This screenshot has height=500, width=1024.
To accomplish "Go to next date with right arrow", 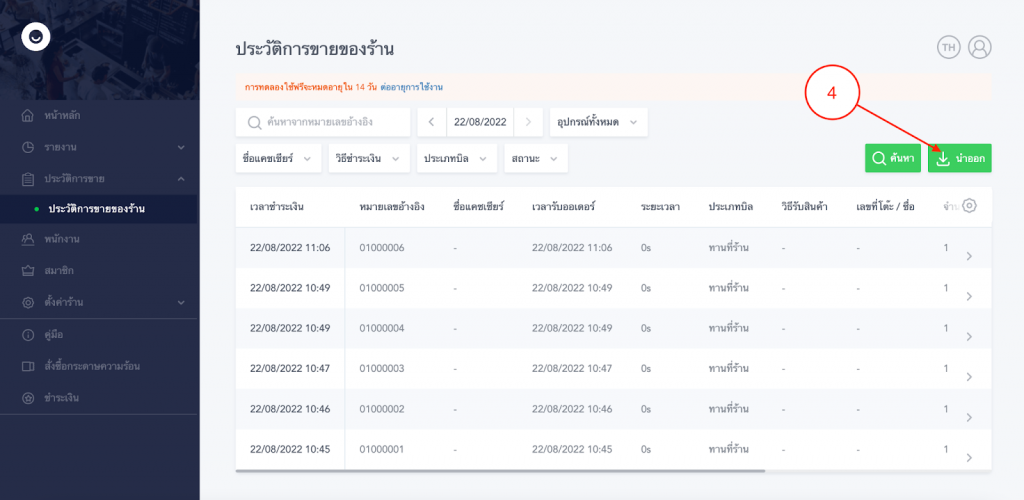I will (528, 122).
